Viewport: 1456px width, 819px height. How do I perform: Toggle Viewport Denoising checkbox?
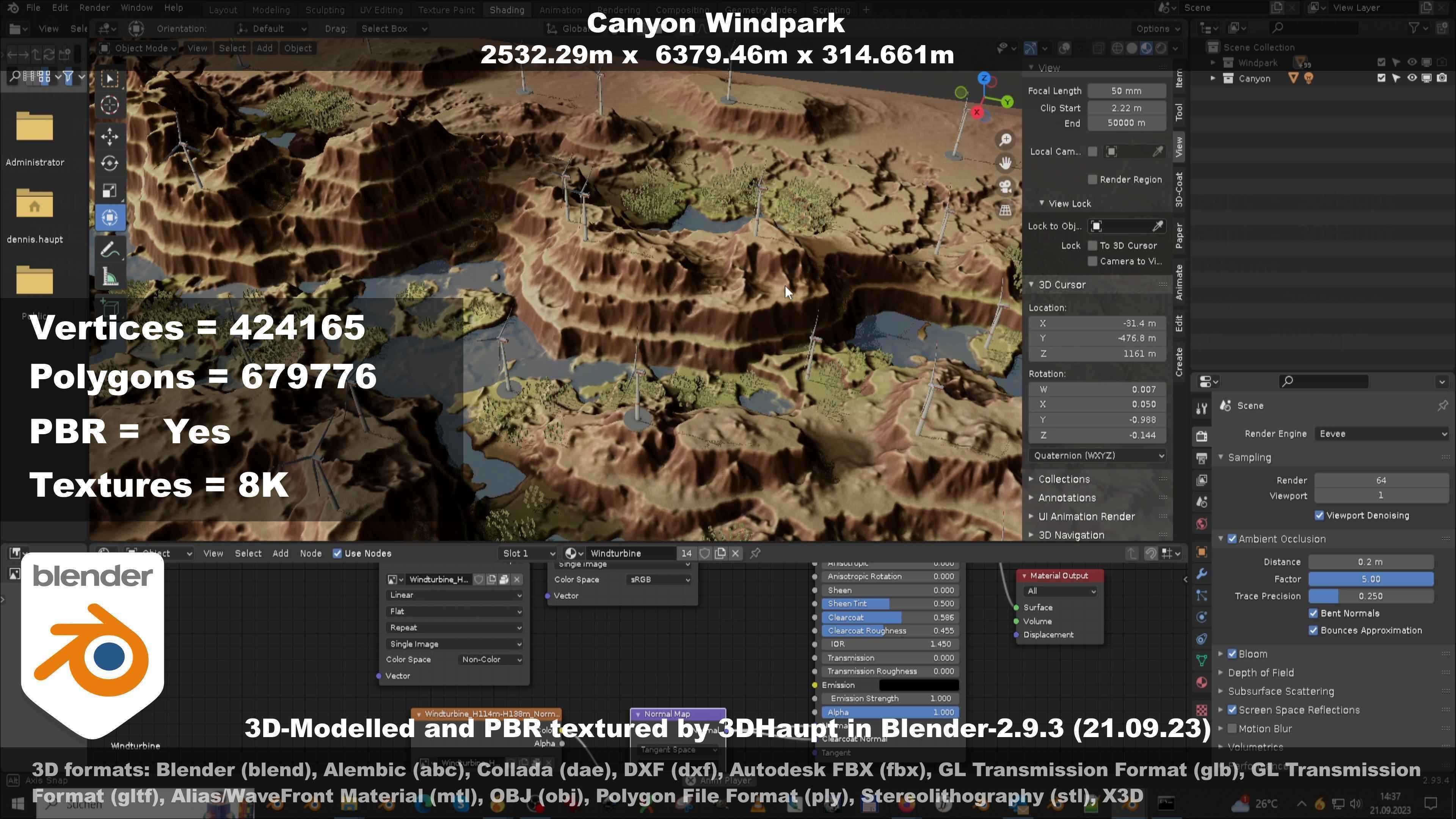click(1319, 516)
